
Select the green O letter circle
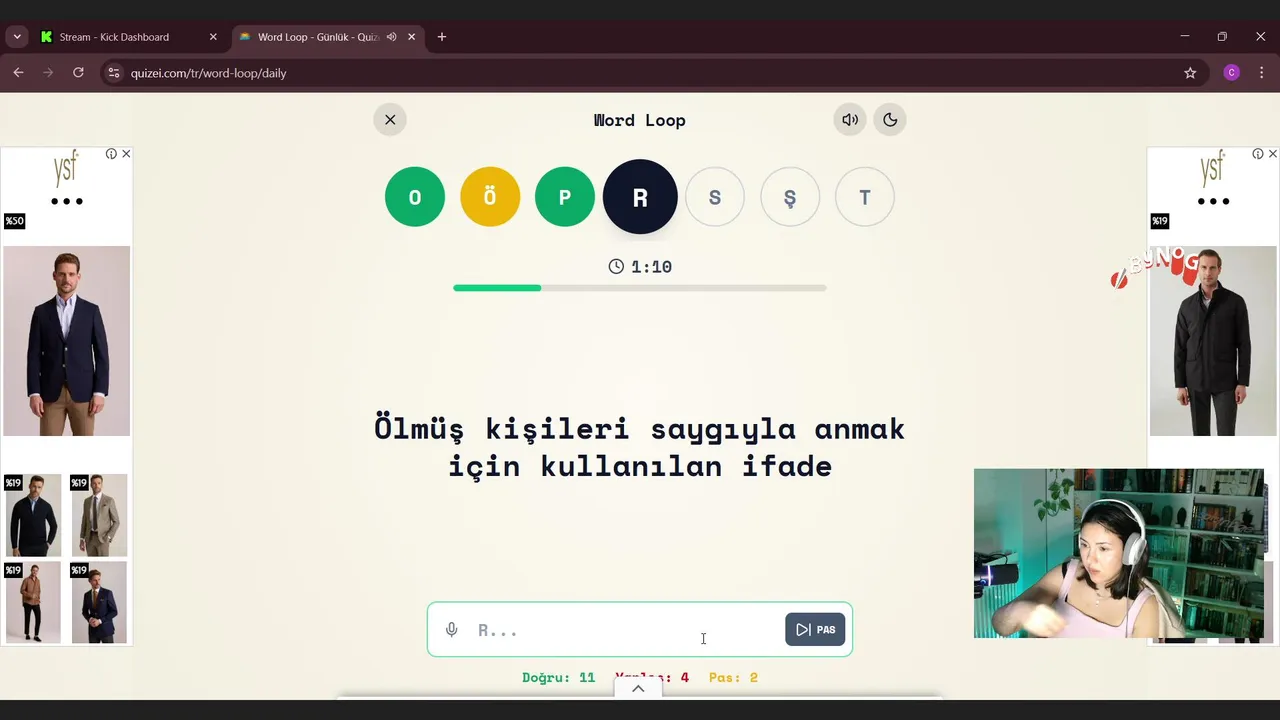pyautogui.click(x=415, y=197)
